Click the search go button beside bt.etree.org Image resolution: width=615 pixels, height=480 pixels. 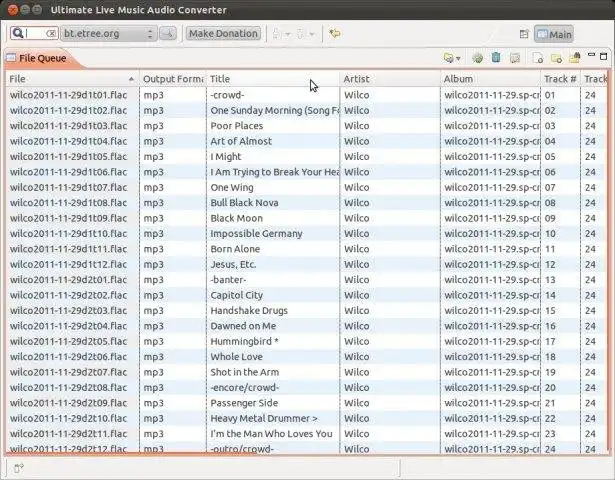pyautogui.click(x=168, y=34)
